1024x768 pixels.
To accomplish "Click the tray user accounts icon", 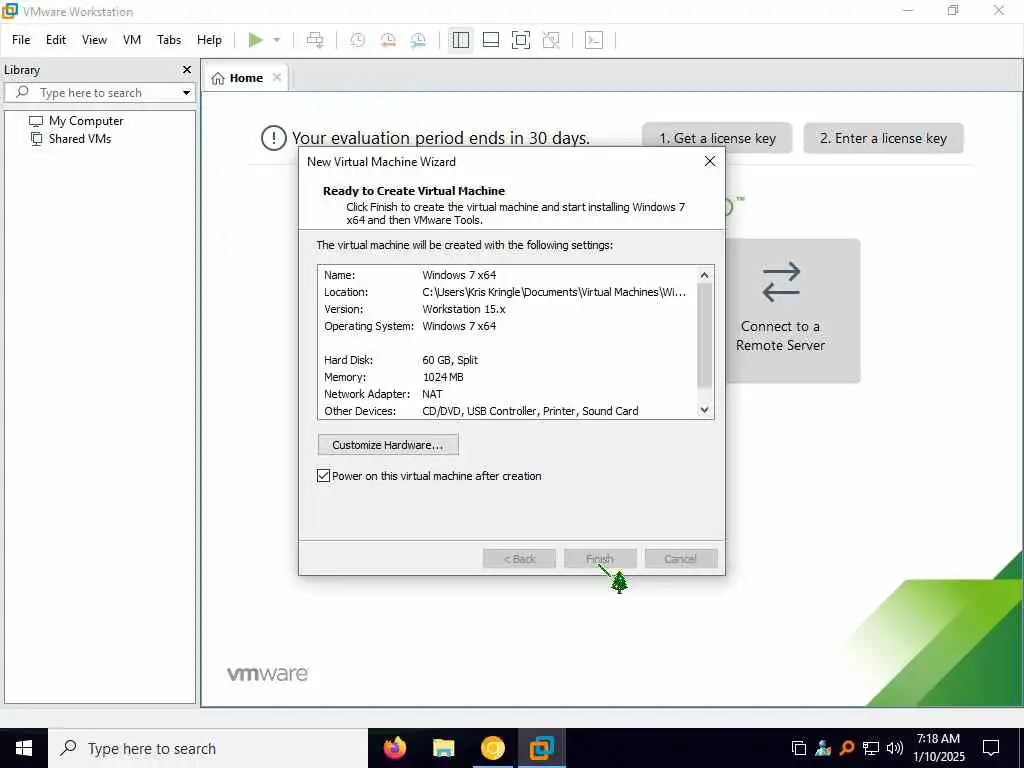I will [823, 748].
